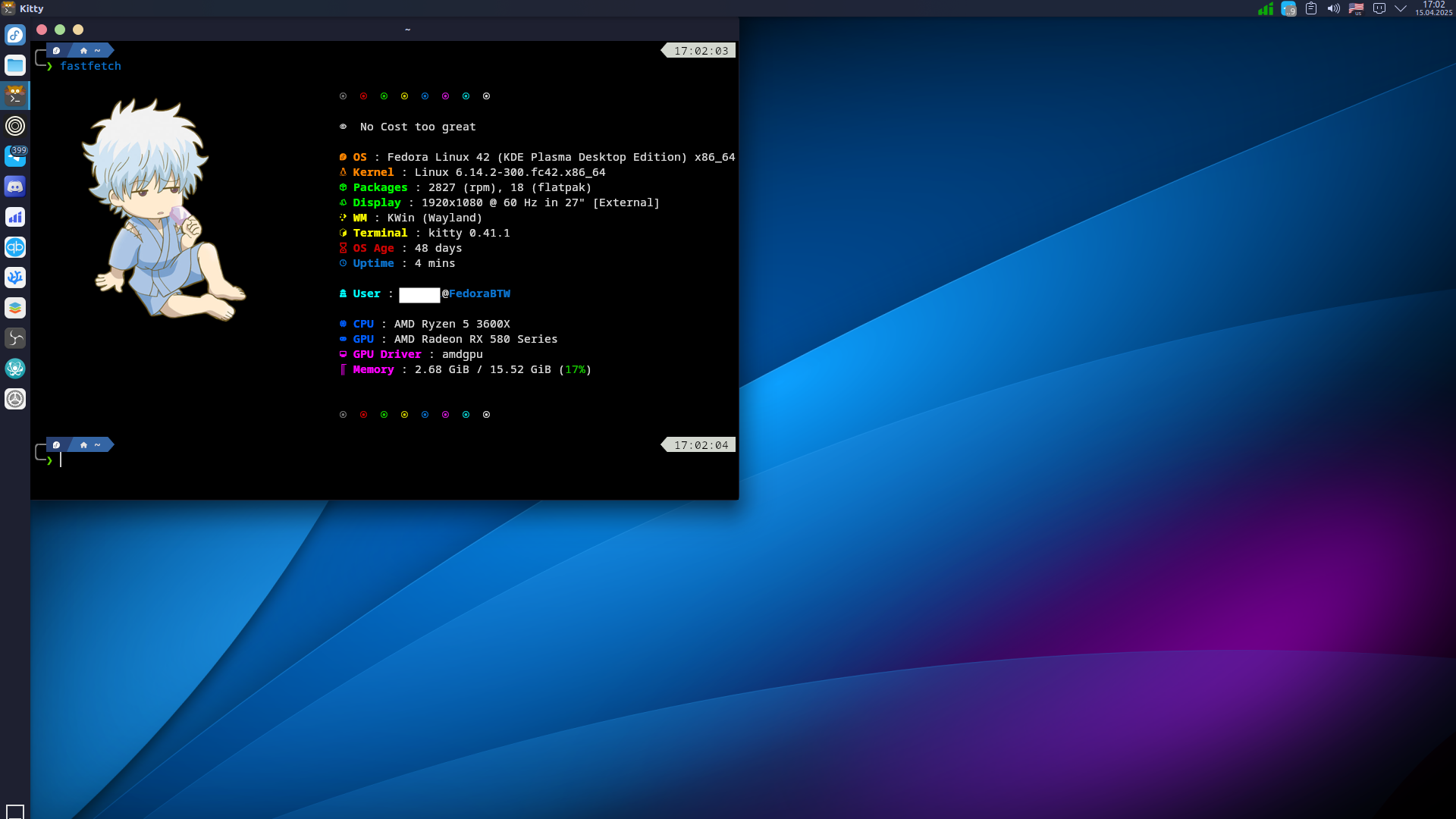
Task: Launch qBittorrent from the dock
Action: pyautogui.click(x=15, y=247)
